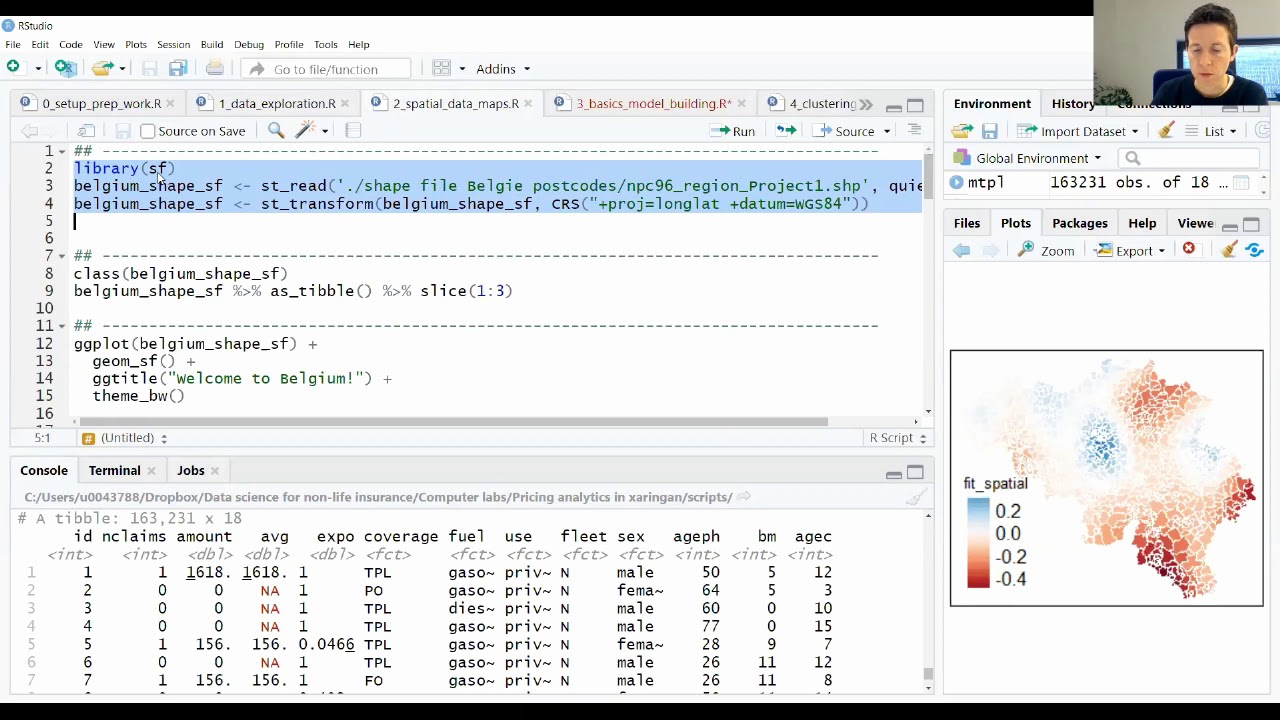Remove the current plot with the red X
This screenshot has height=720, width=1280.
[x=1189, y=249]
